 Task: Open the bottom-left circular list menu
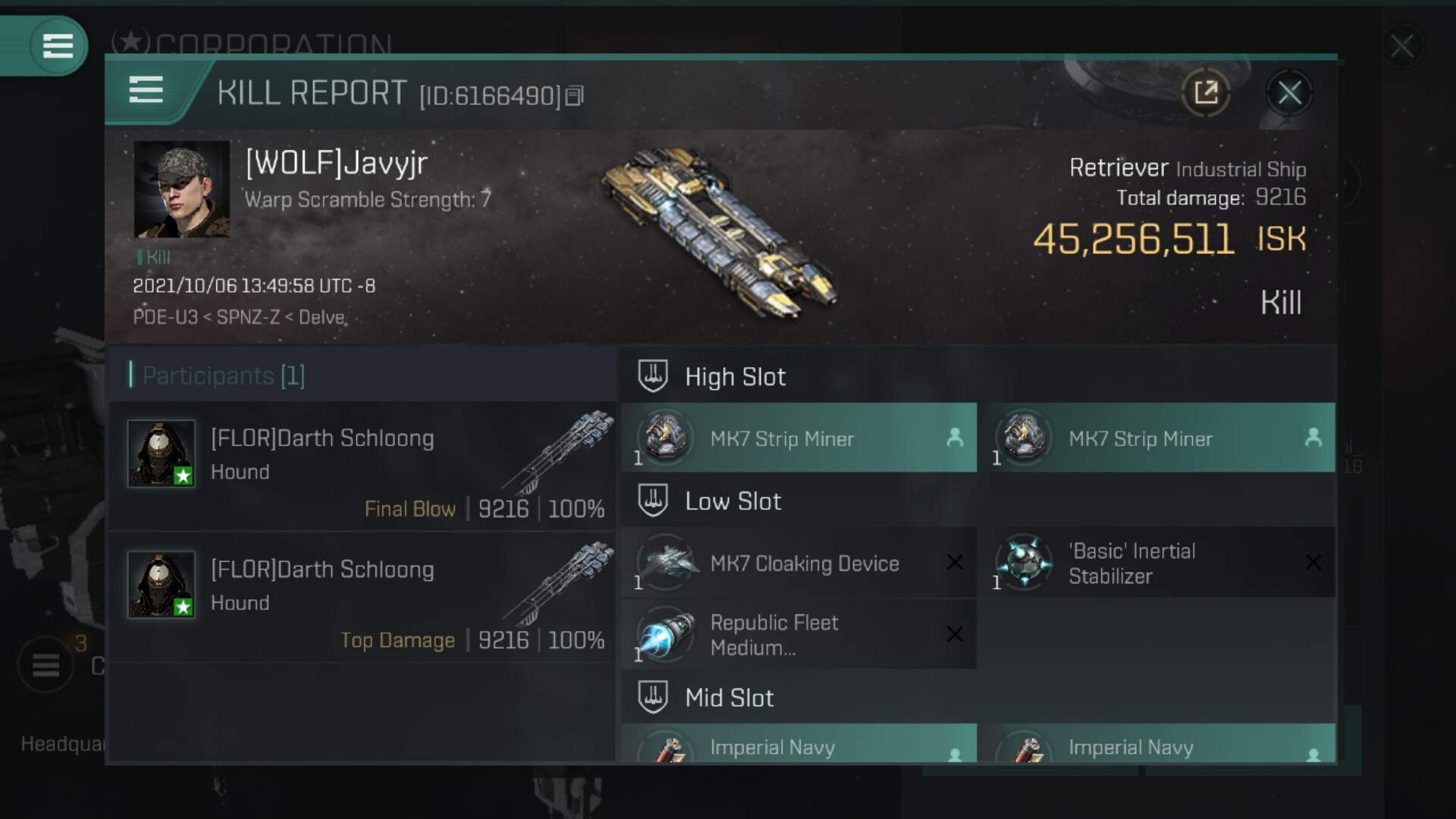(x=45, y=665)
